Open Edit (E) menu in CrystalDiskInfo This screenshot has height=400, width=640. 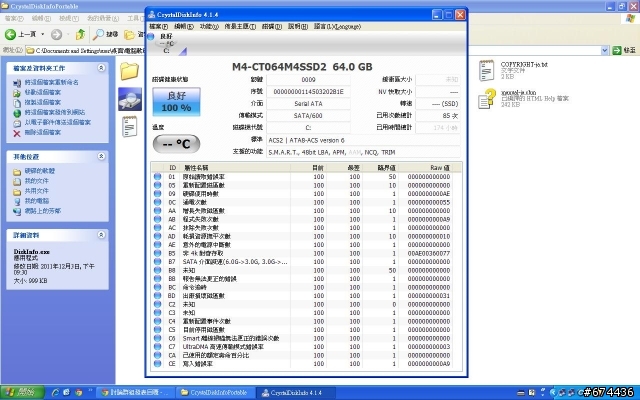click(184, 27)
